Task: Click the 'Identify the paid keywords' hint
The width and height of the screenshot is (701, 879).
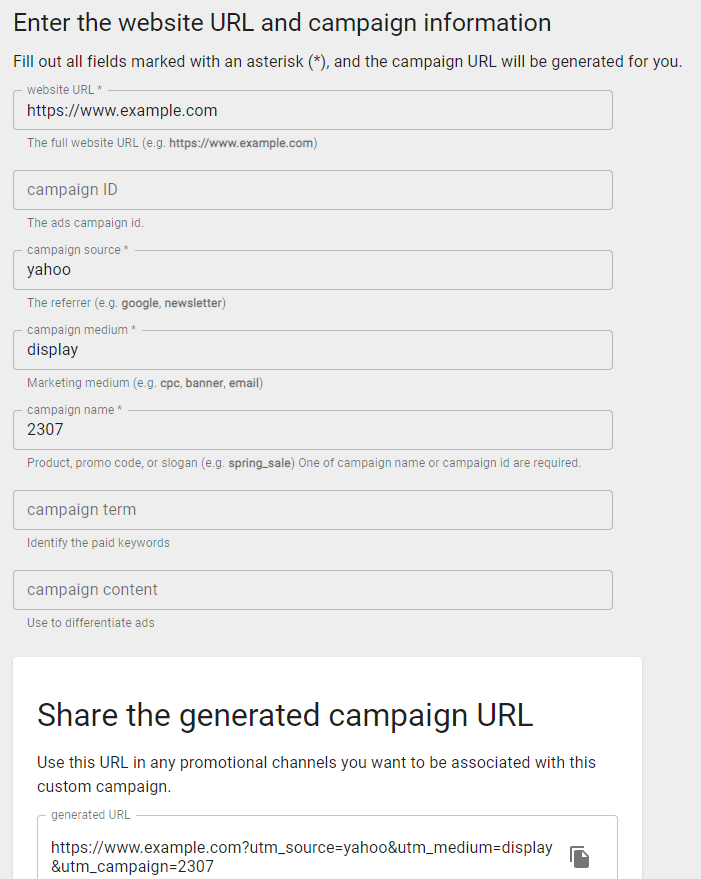Action: [x=98, y=543]
